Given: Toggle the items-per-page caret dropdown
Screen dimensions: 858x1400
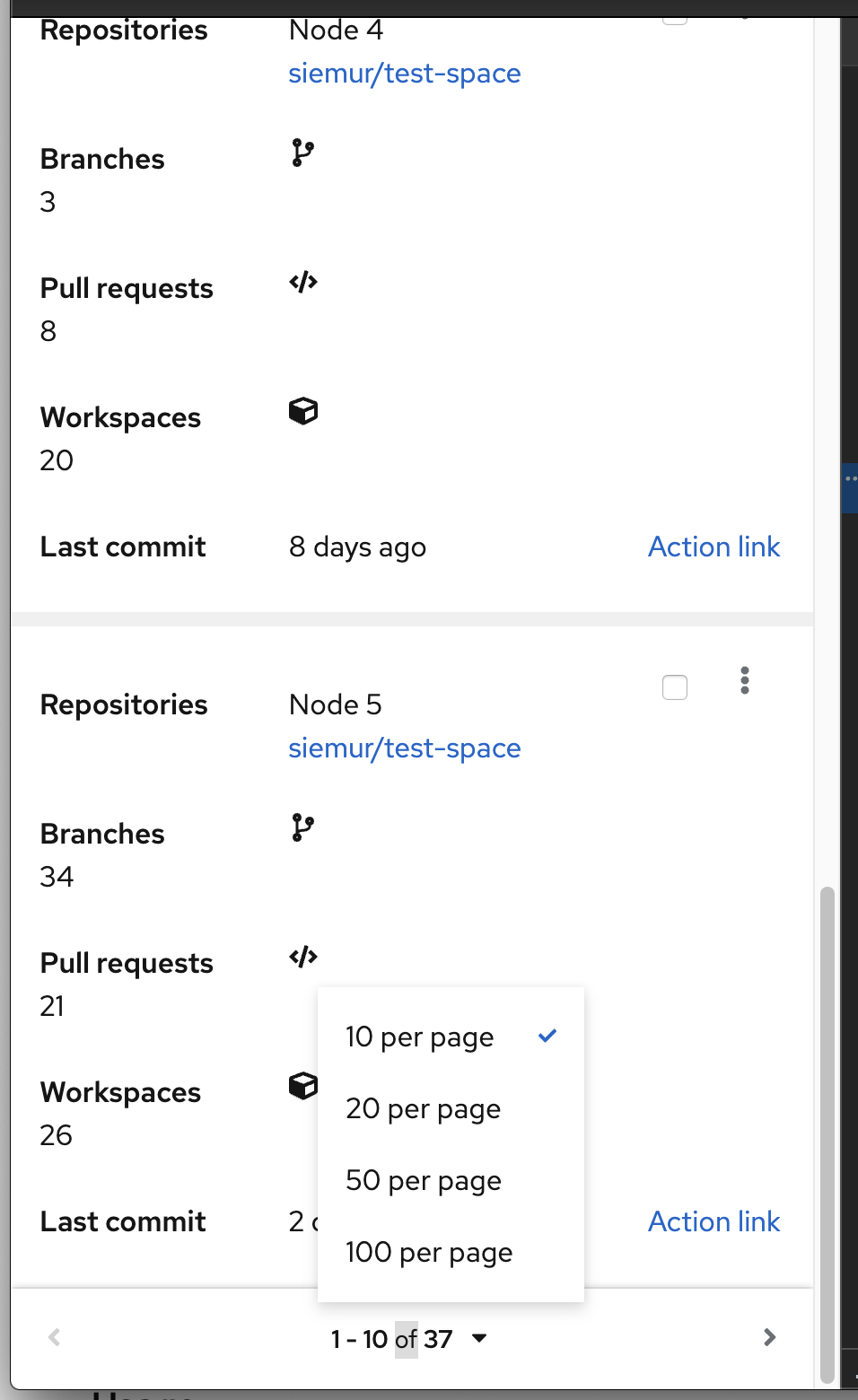Looking at the screenshot, I should 479,1338.
